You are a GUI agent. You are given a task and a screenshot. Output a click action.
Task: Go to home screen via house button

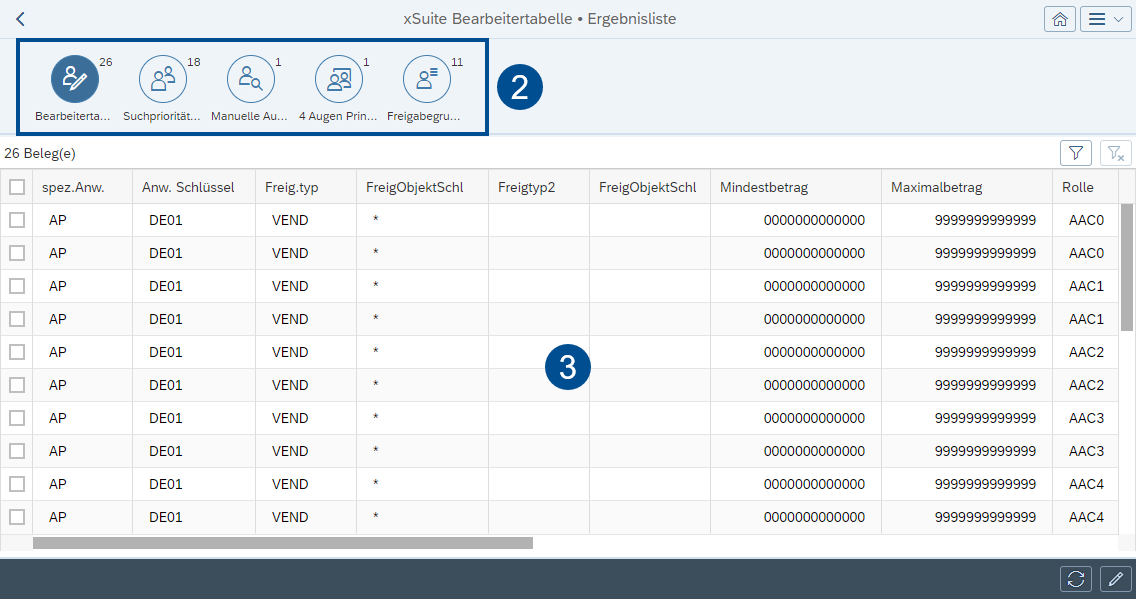click(1060, 18)
